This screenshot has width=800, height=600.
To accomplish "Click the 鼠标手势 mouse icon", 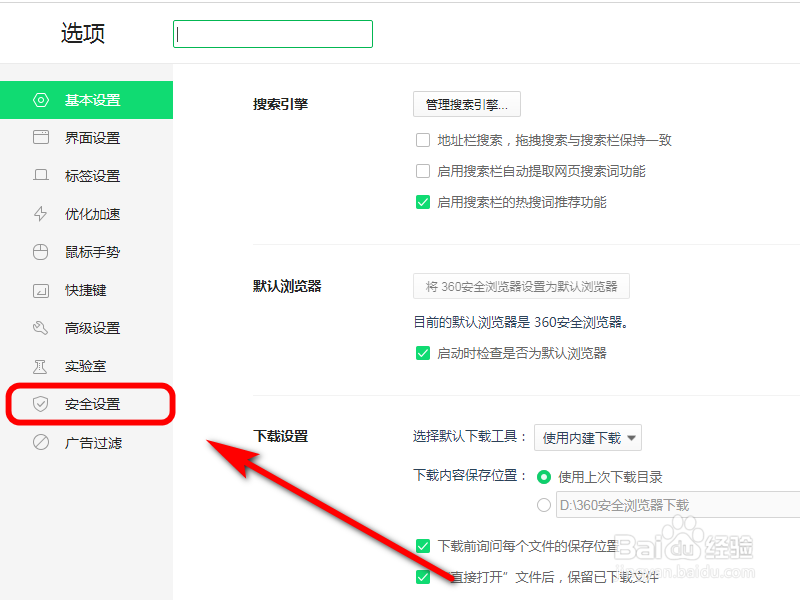I will pyautogui.click(x=41, y=252).
